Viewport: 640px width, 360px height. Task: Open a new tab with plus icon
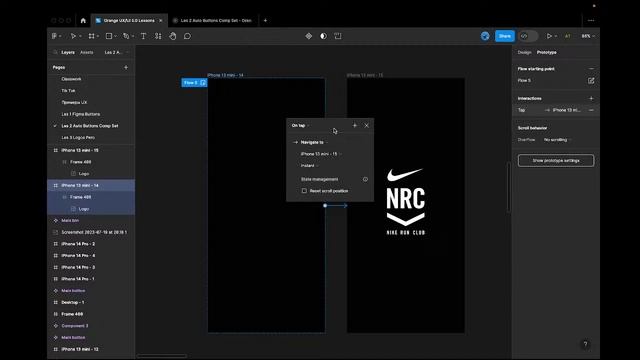tap(265, 20)
